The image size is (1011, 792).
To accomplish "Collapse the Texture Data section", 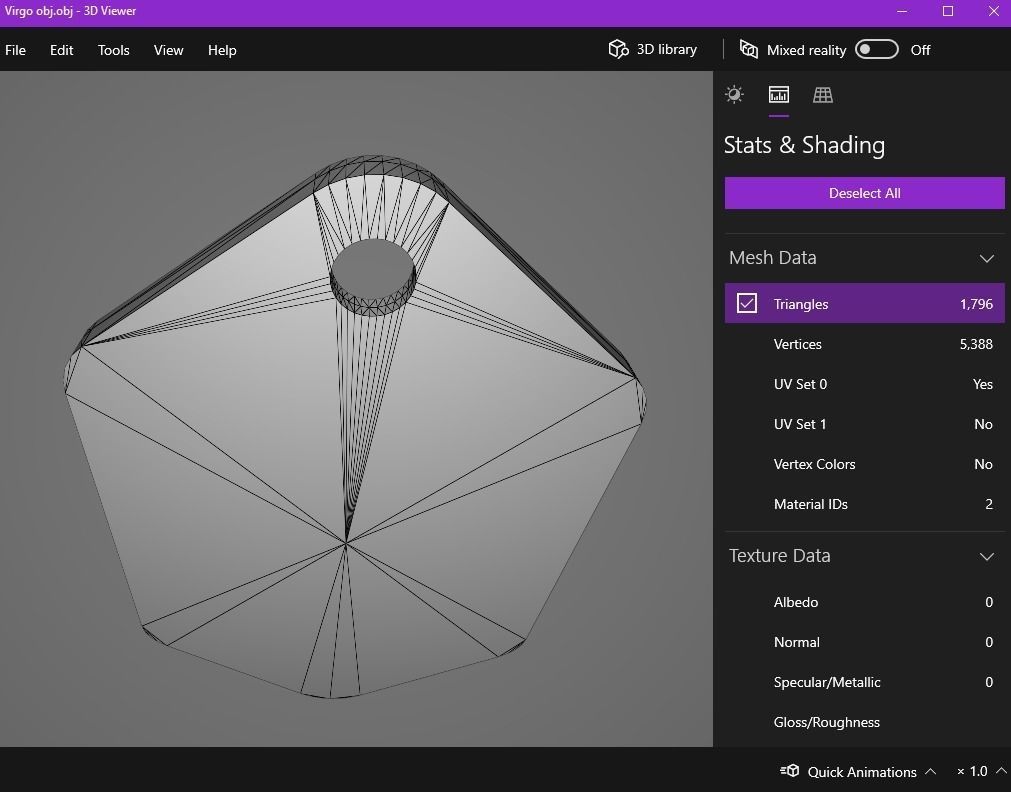I will 986,557.
